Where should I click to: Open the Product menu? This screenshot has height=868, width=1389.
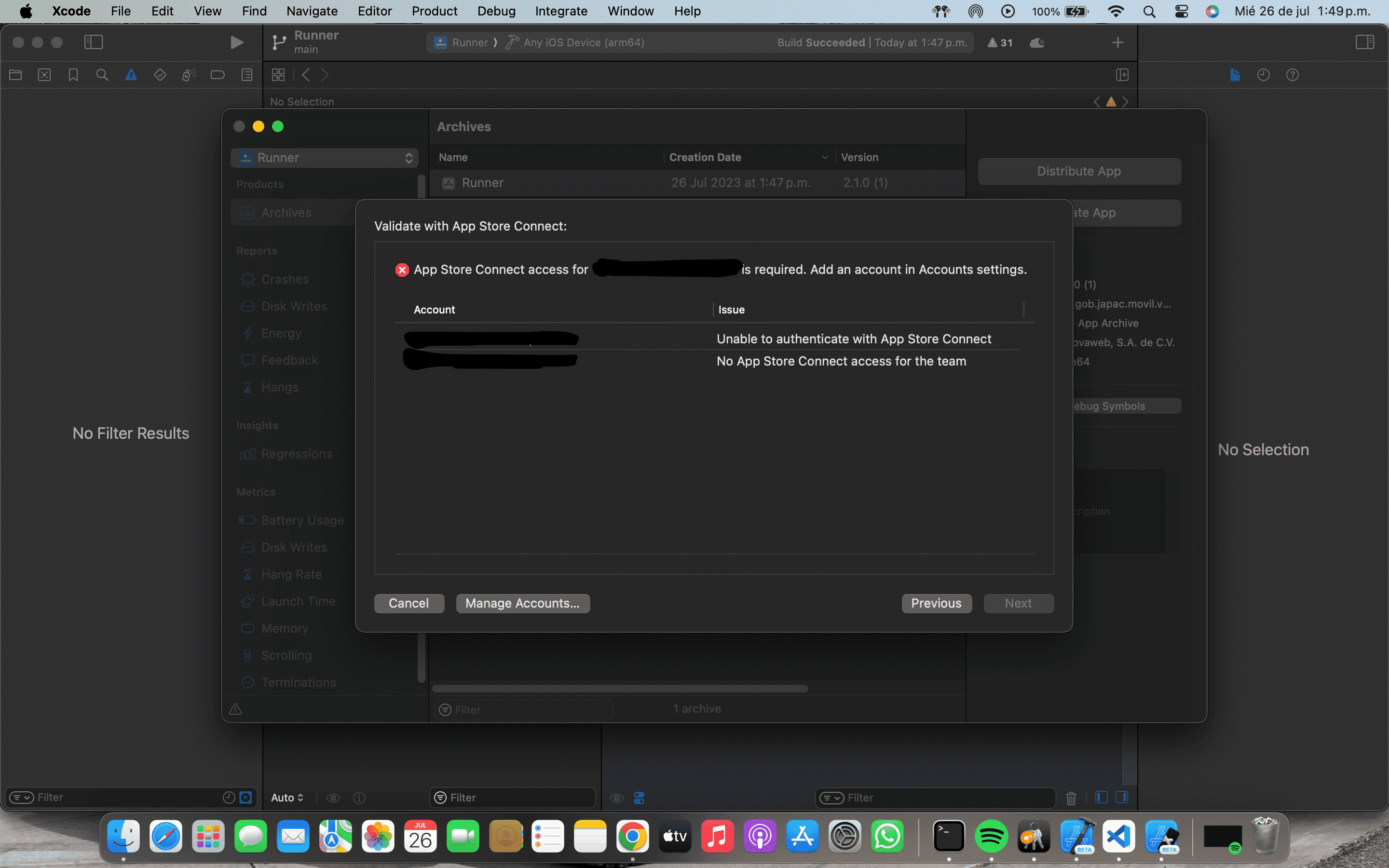coord(434,11)
